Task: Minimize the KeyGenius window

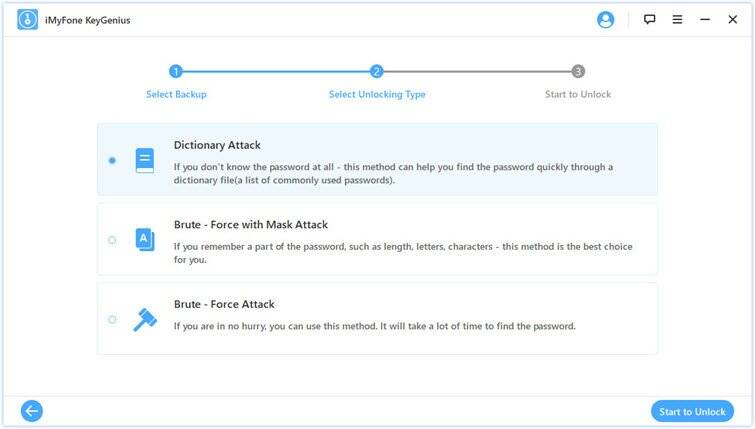Action: [x=705, y=19]
